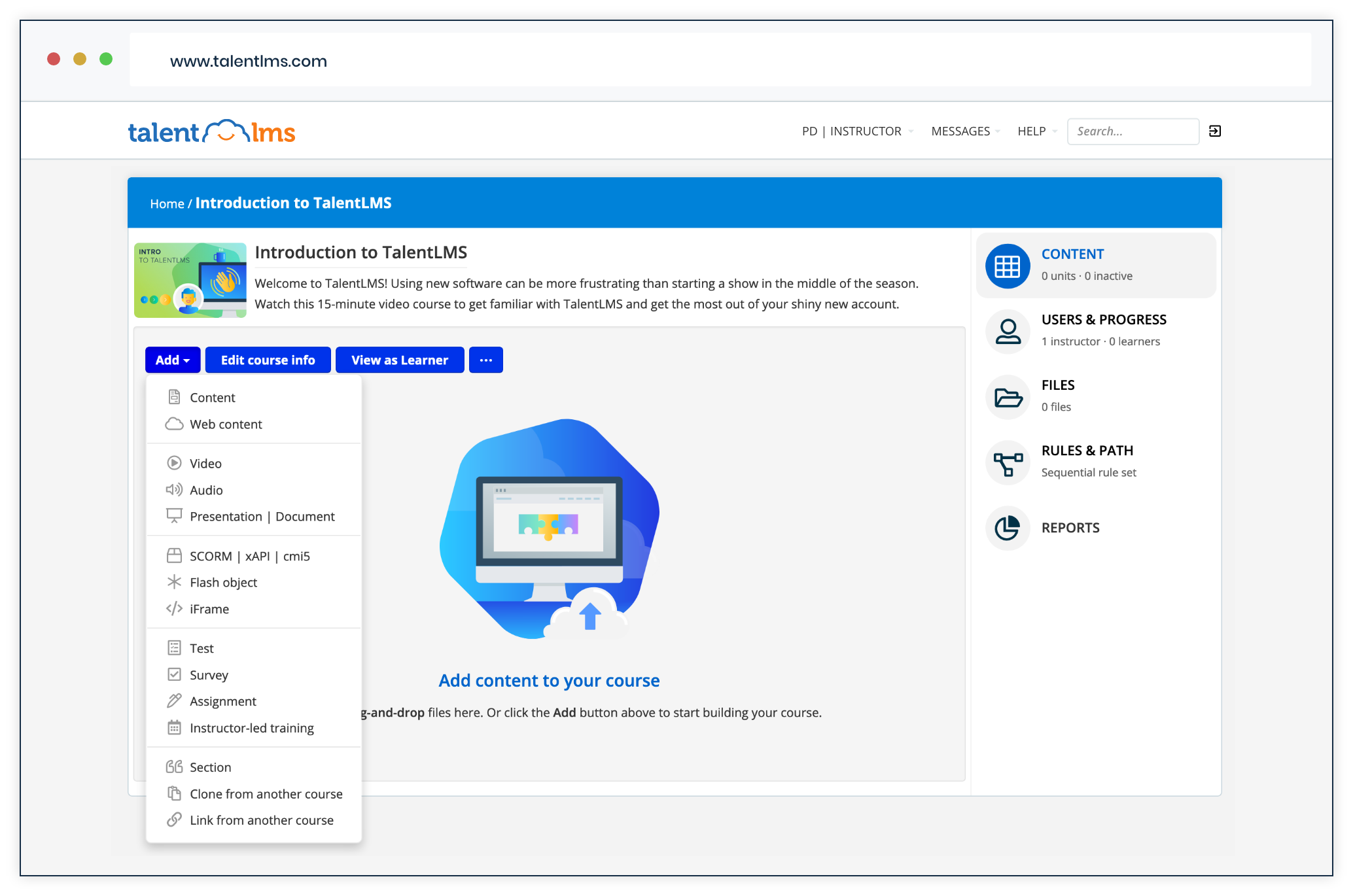Open USERS & PROGRESS sidebar section
This screenshot has height=896, width=1353.
pyautogui.click(x=1096, y=331)
